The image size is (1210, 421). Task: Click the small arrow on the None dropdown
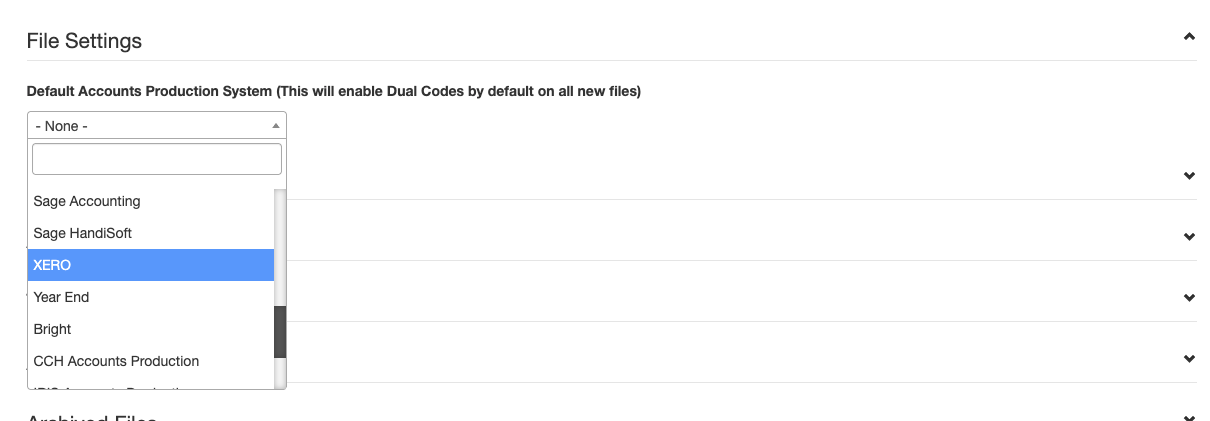276,126
